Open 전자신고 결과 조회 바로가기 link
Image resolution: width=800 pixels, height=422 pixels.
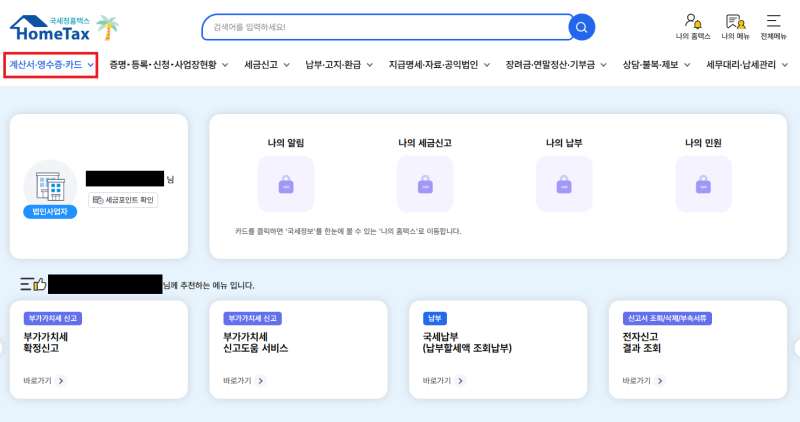(644, 381)
